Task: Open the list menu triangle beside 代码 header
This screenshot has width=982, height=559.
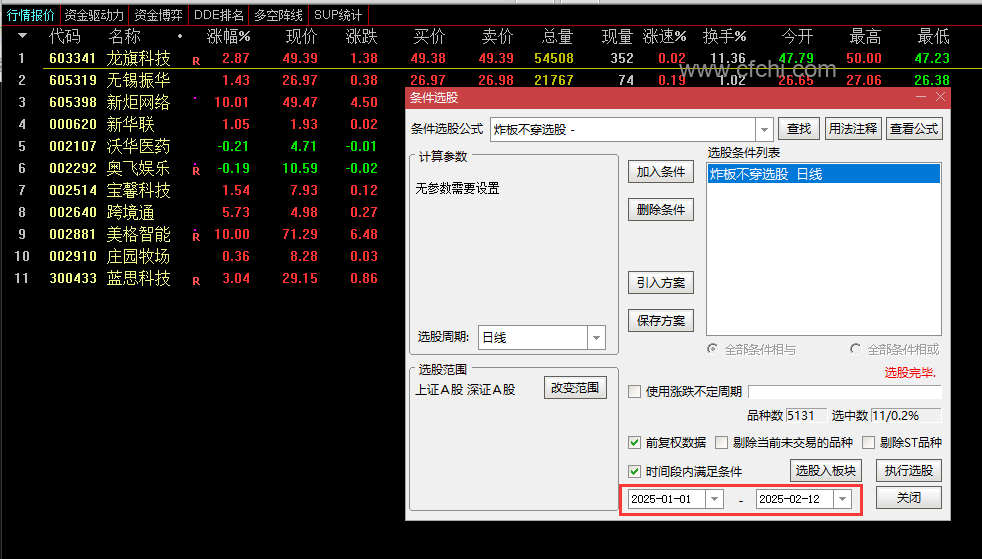Action: pyautogui.click(x=22, y=36)
